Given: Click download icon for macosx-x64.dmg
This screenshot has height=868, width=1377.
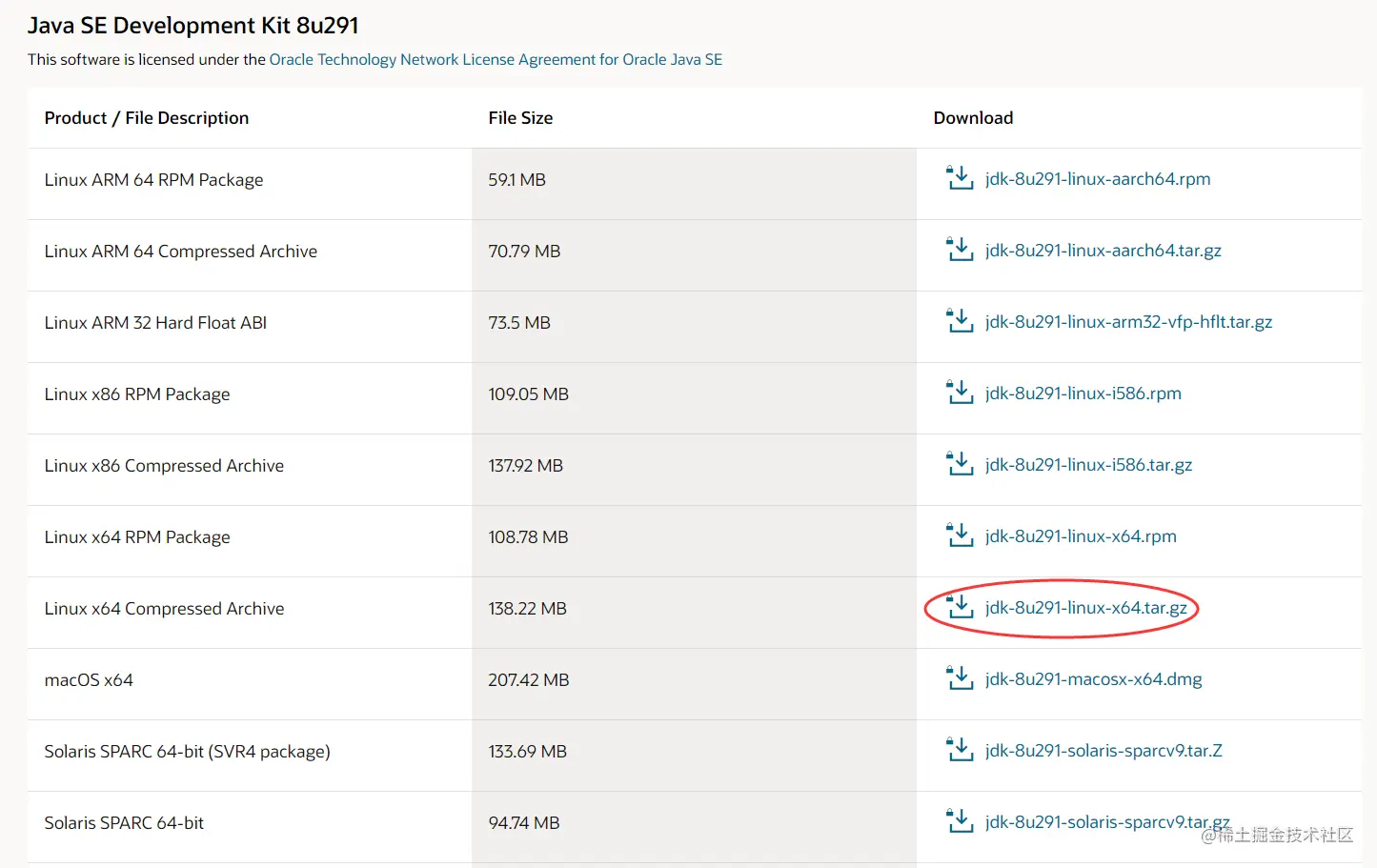Looking at the screenshot, I should pyautogui.click(x=959, y=678).
